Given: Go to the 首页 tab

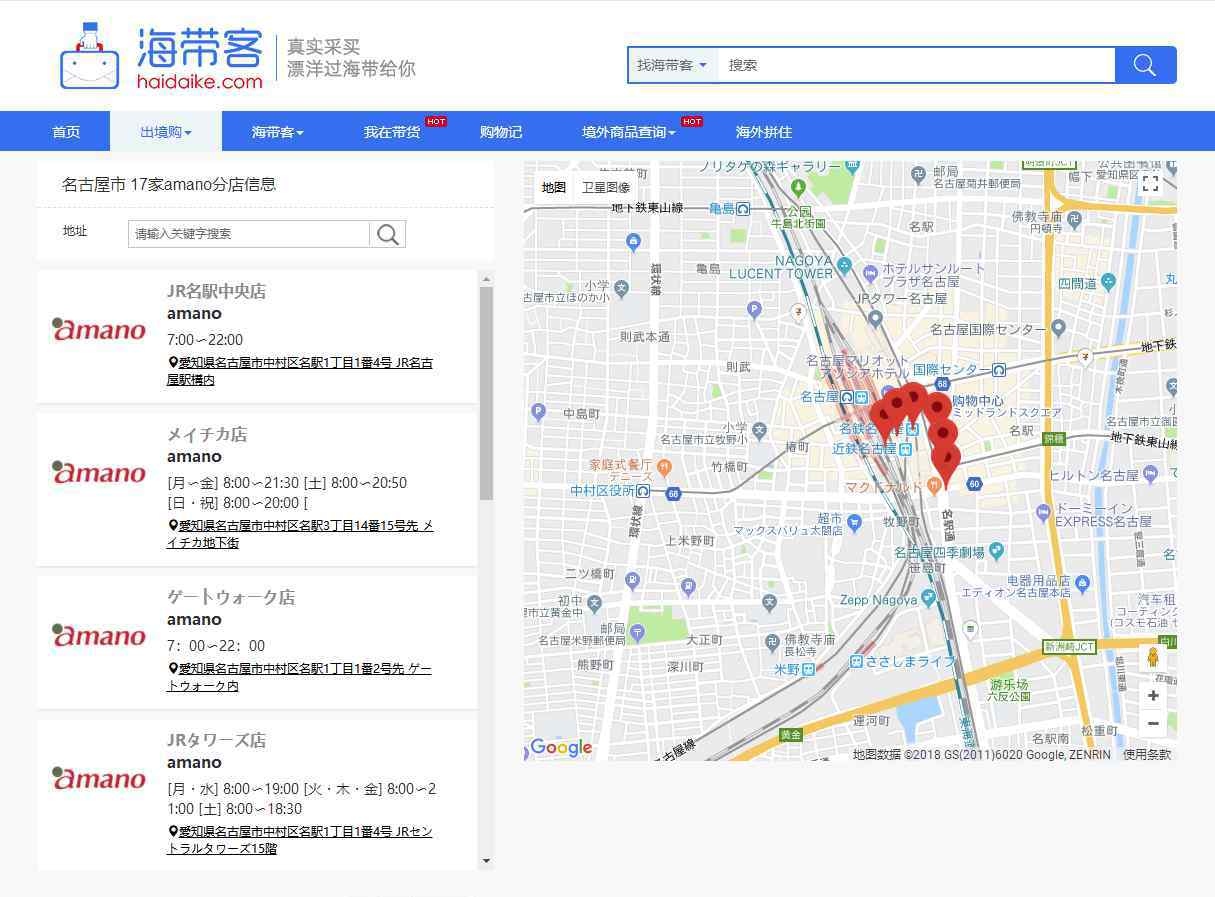Looking at the screenshot, I should [x=66, y=132].
